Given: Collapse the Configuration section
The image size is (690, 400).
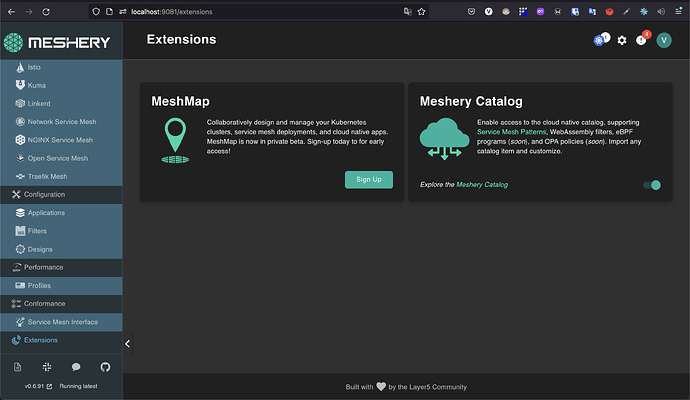Looking at the screenshot, I should click(61, 194).
